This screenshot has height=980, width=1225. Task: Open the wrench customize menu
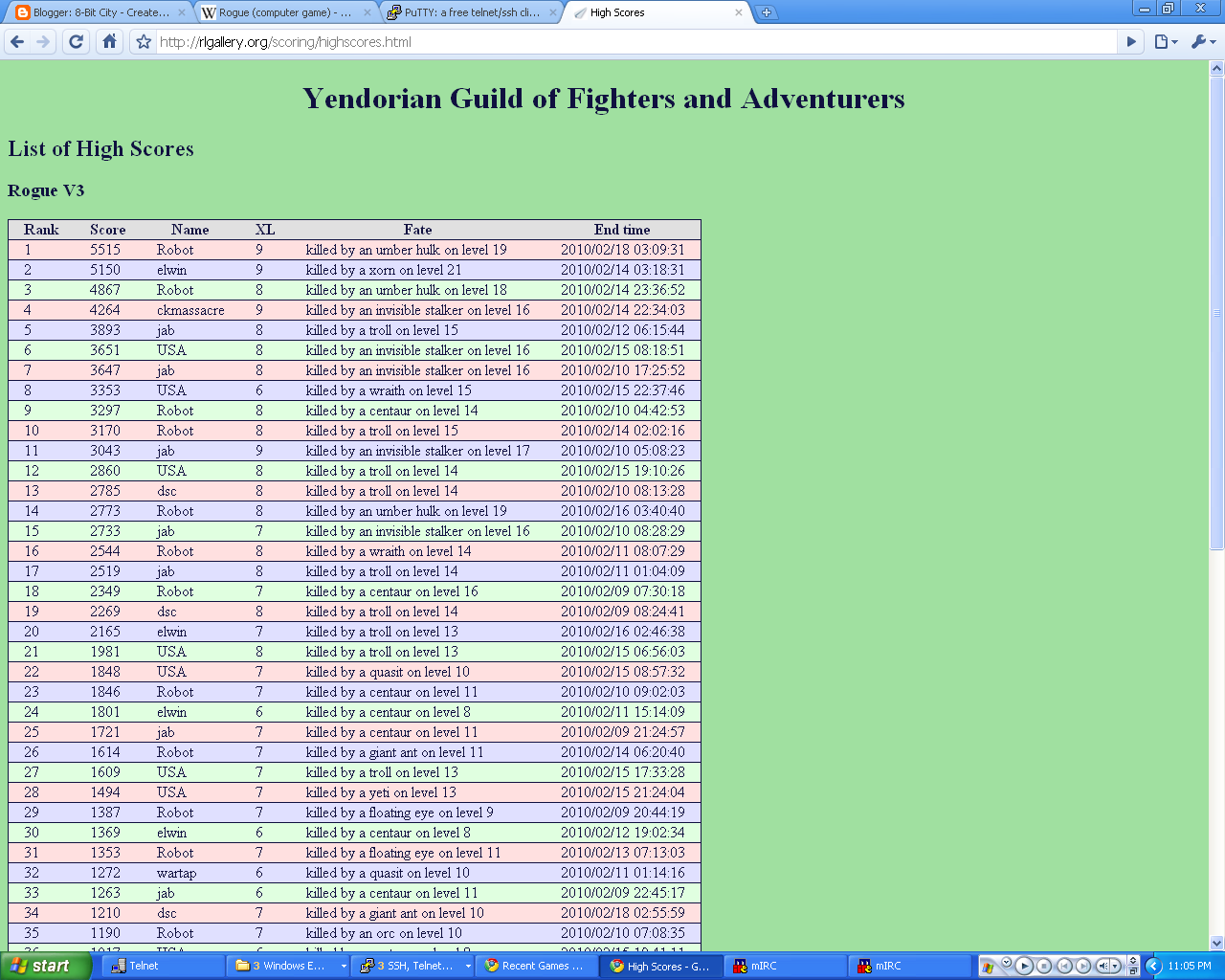1203,42
